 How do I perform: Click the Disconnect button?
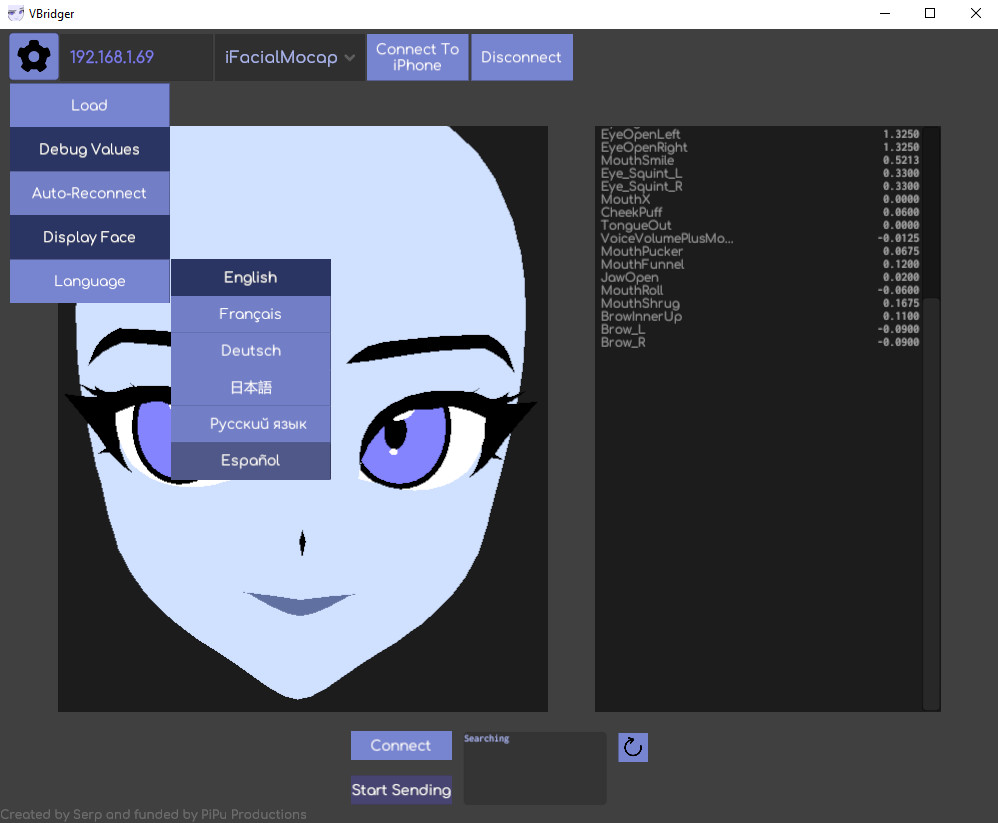click(521, 57)
